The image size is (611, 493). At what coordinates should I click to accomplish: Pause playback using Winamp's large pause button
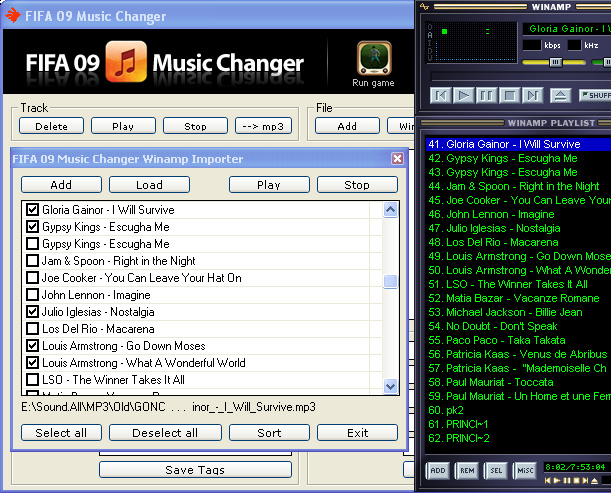(x=486, y=95)
